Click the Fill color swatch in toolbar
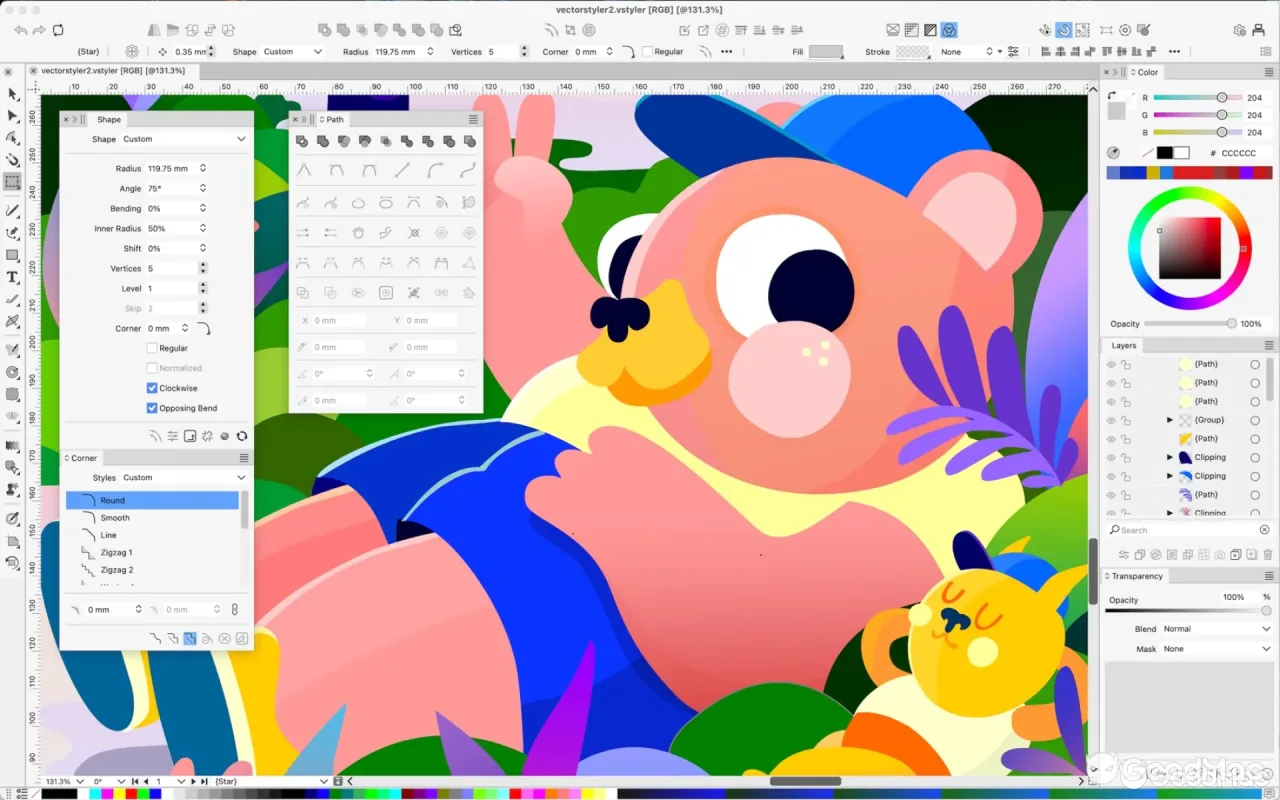The height and width of the screenshot is (800, 1280). 826,52
